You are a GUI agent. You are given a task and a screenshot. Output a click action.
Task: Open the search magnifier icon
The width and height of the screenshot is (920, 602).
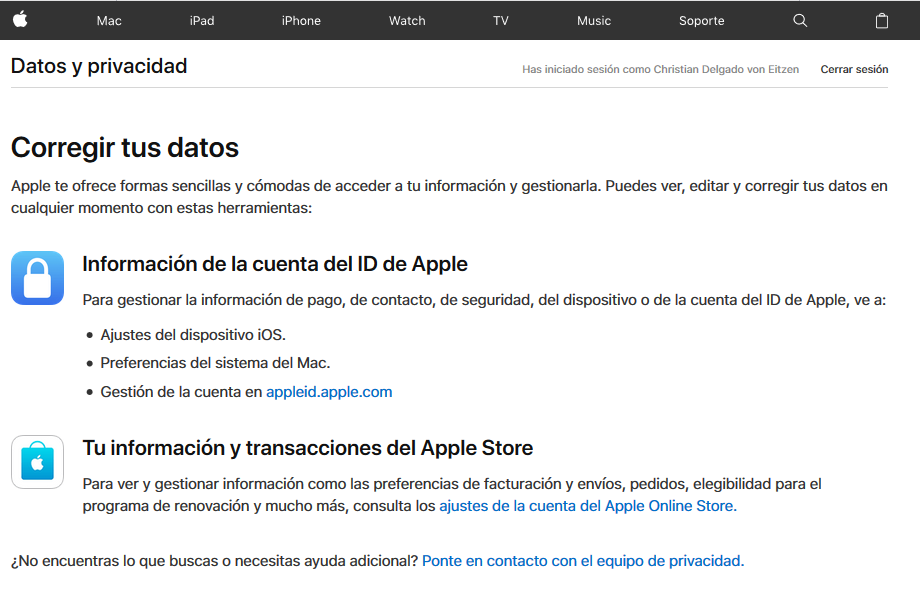point(800,21)
